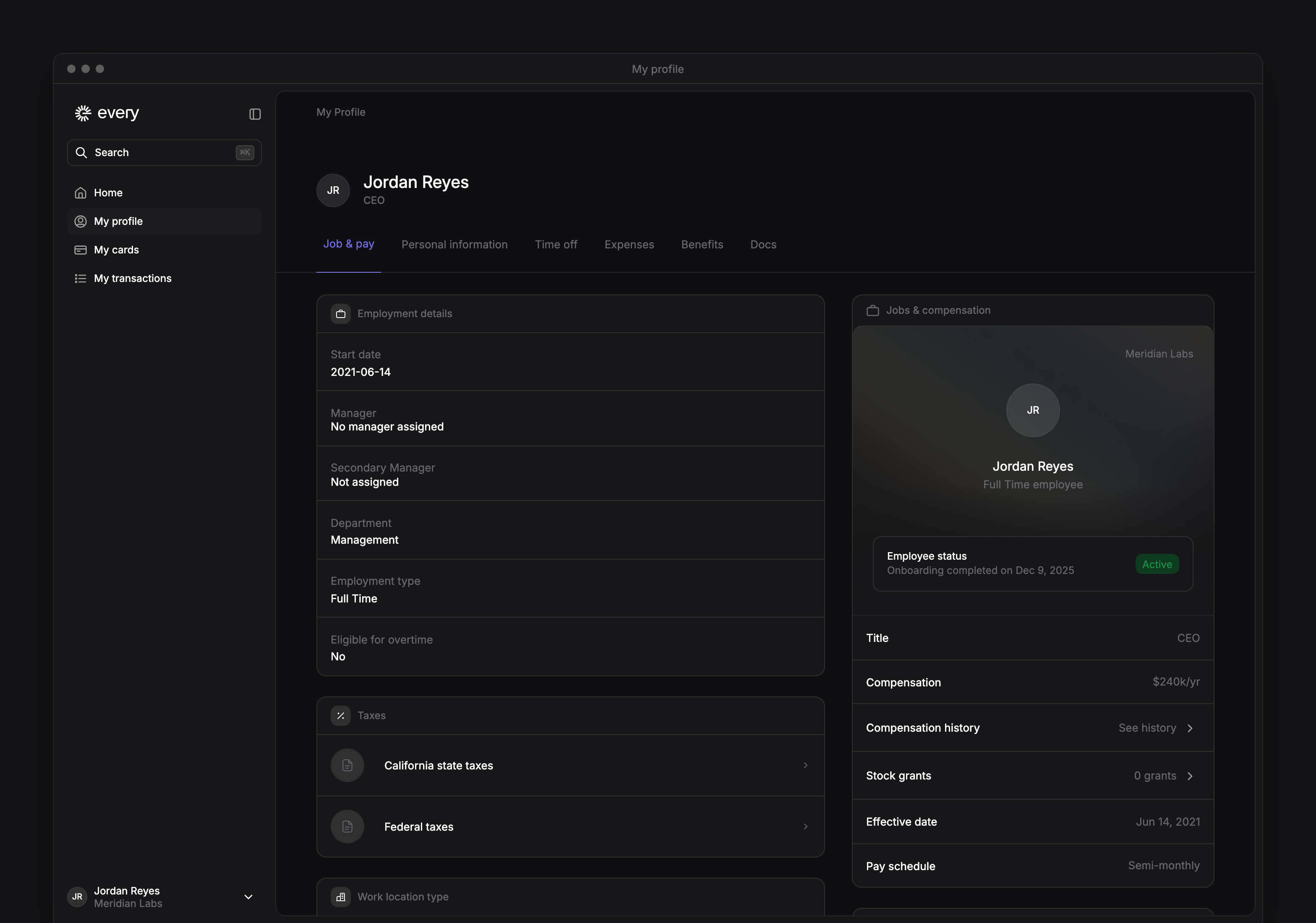Select the My cards card icon
Screen dimensions: 1316x923
coord(81,250)
